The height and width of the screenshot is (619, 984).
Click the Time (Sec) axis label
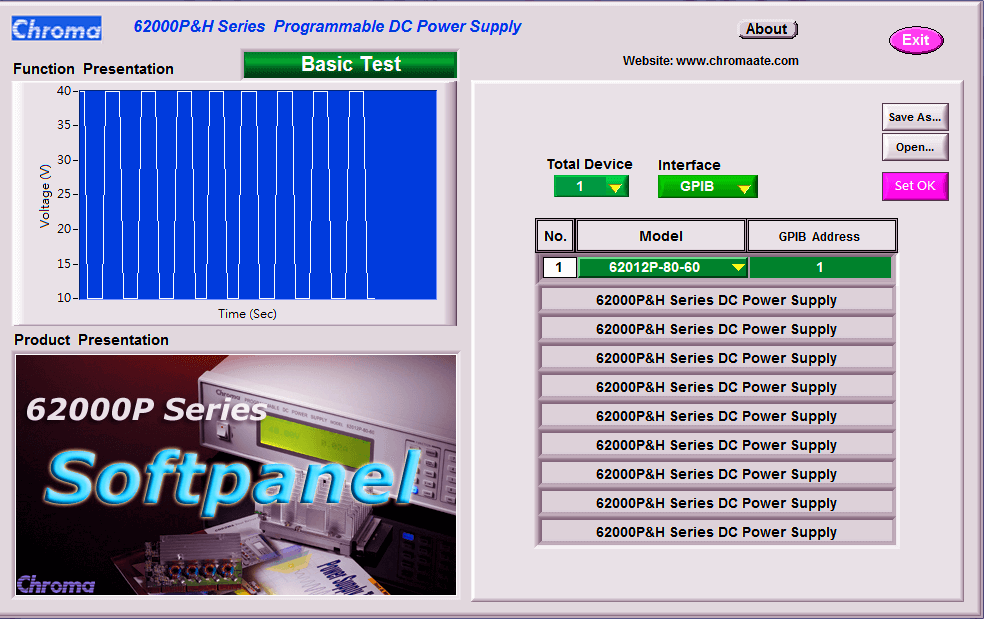pos(247,314)
